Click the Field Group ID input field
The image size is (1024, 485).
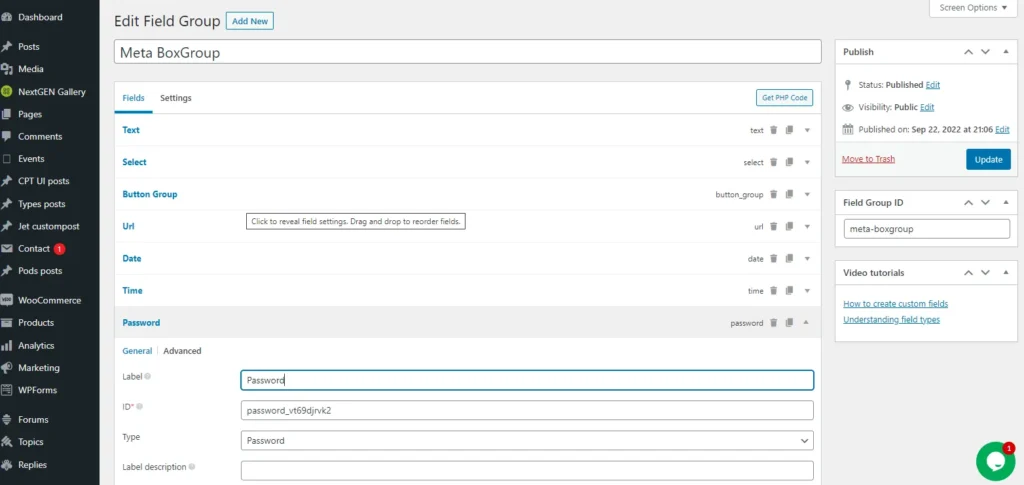click(x=926, y=229)
